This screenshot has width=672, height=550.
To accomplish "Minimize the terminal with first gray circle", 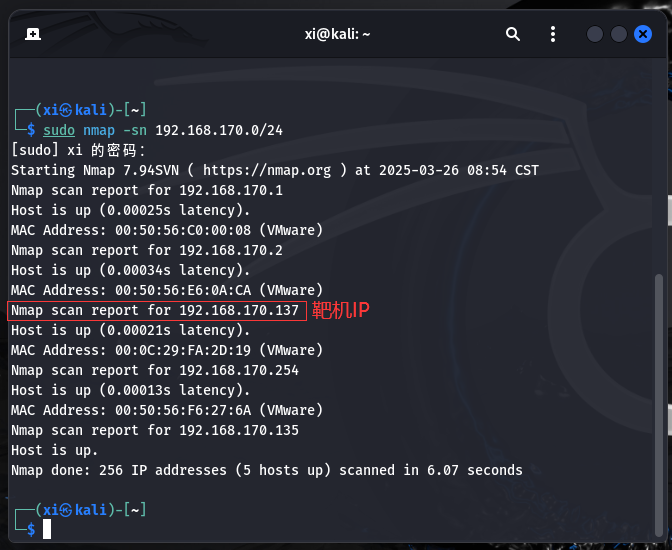I will point(594,34).
